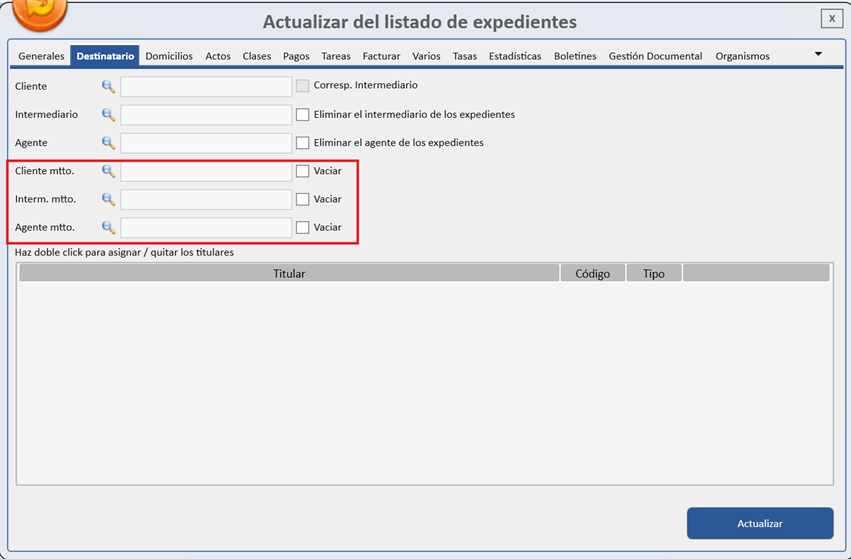
Task: Click the Actualizar button
Action: (x=760, y=523)
